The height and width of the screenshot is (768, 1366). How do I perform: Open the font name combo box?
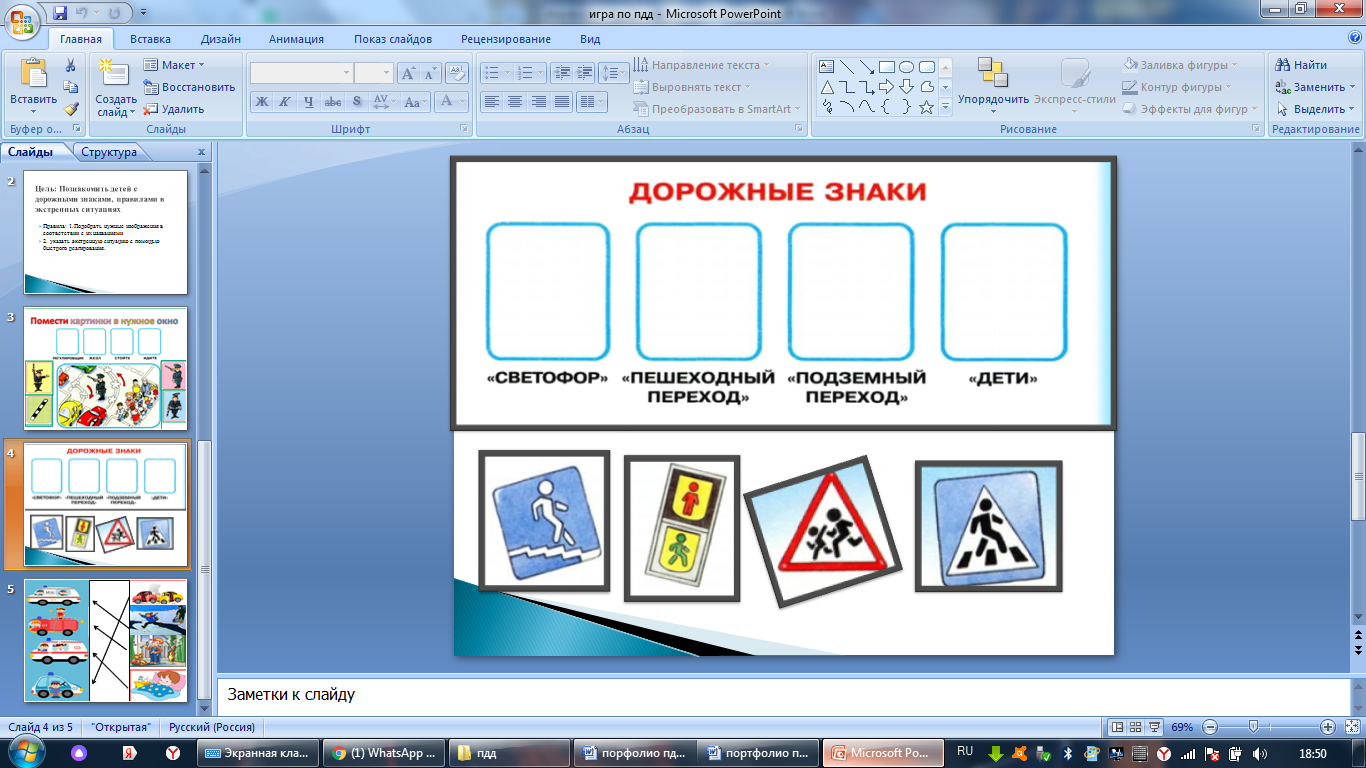coord(301,73)
